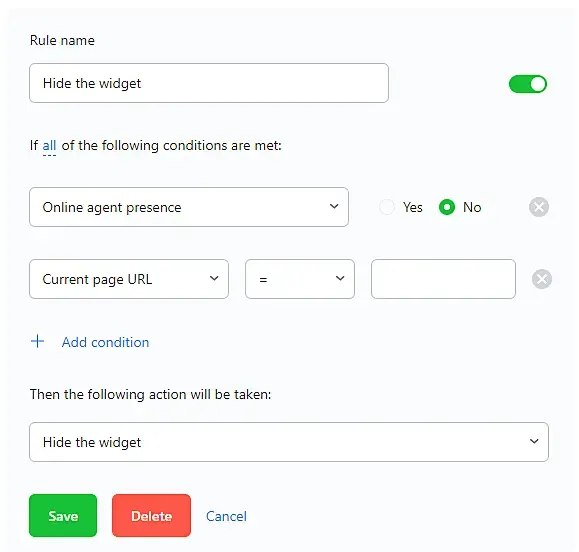Image resolution: width=579 pixels, height=552 pixels.
Task: Click the chevron in the Online agent presence box
Action: [x=334, y=206]
